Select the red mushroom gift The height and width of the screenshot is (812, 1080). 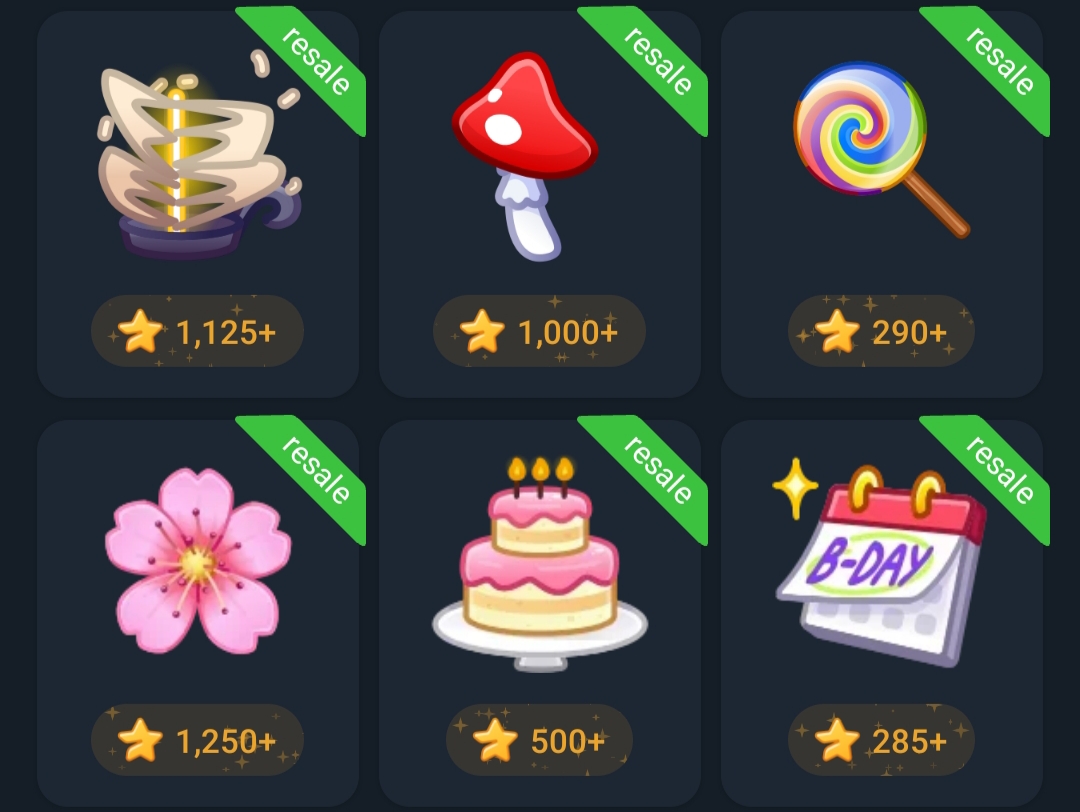coord(526,156)
